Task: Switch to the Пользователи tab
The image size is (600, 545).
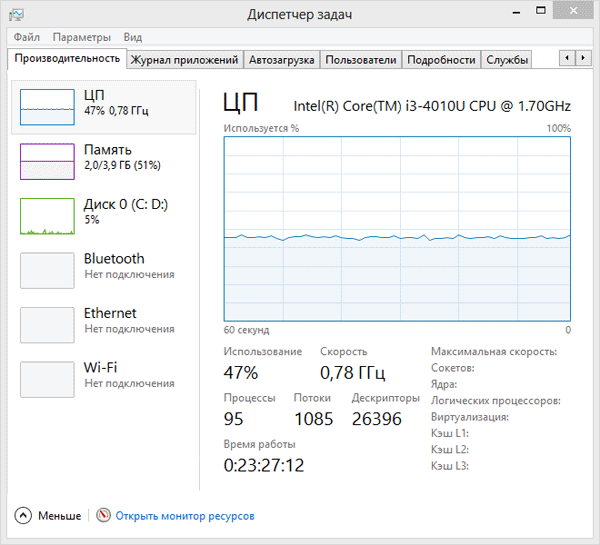Action: coord(361,60)
